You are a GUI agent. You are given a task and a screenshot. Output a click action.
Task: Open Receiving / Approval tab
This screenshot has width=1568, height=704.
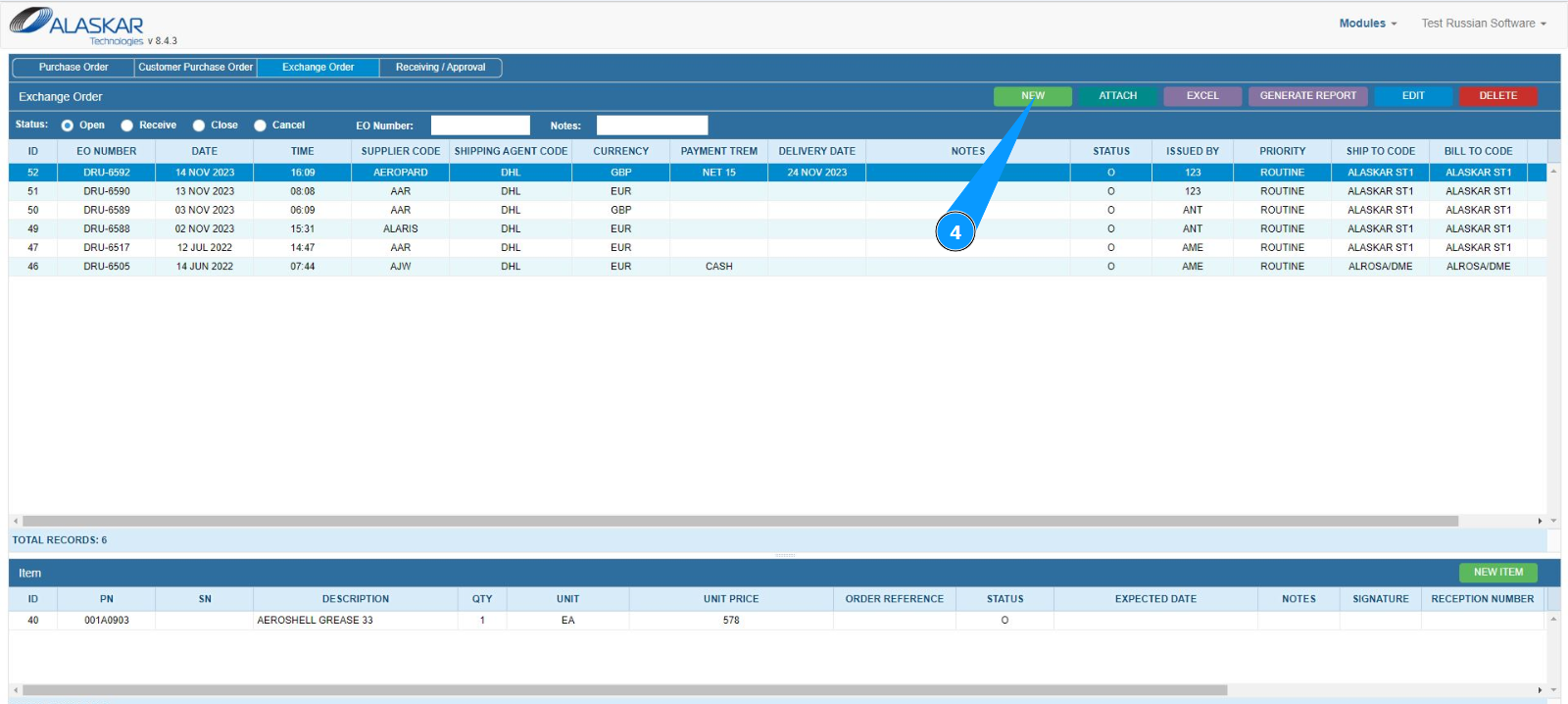point(440,68)
